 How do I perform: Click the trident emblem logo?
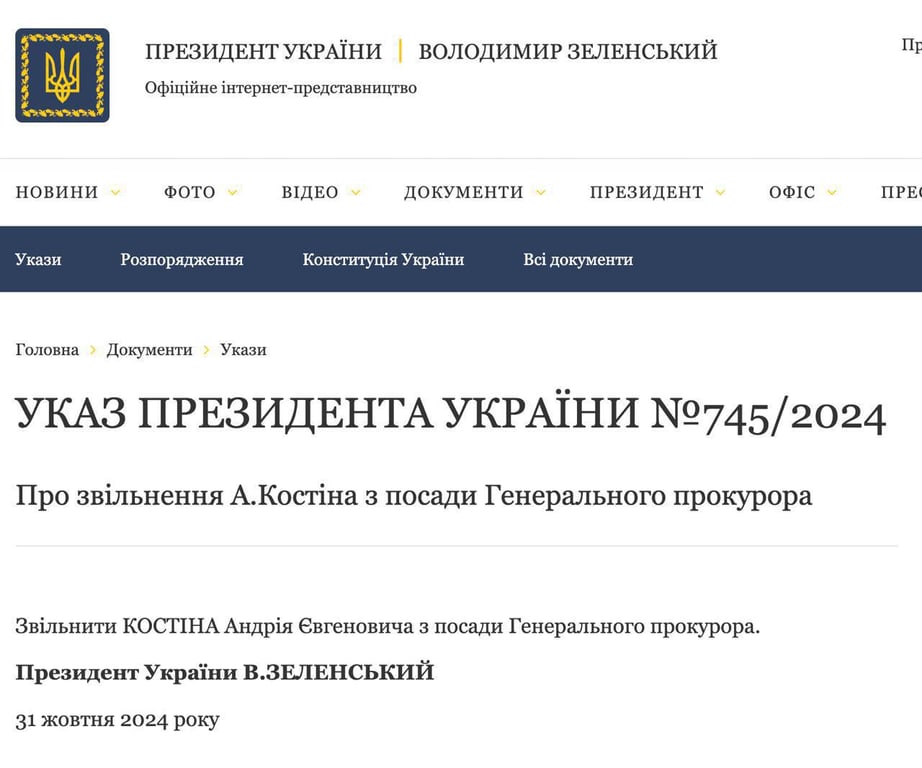[62, 75]
